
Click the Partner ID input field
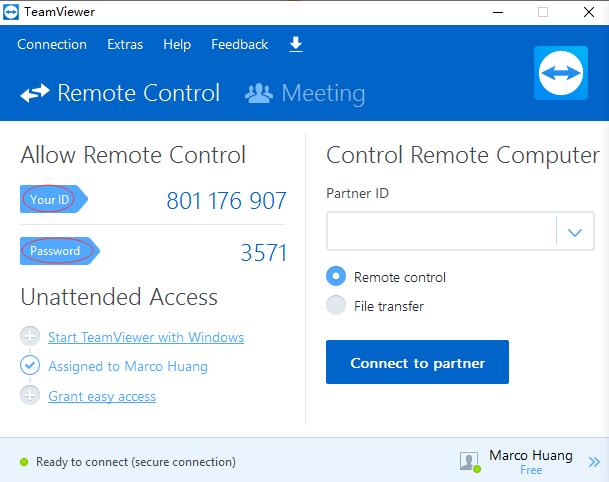[442, 231]
